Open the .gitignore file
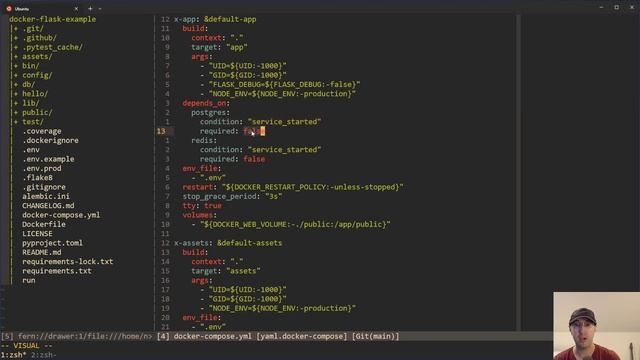 point(44,187)
